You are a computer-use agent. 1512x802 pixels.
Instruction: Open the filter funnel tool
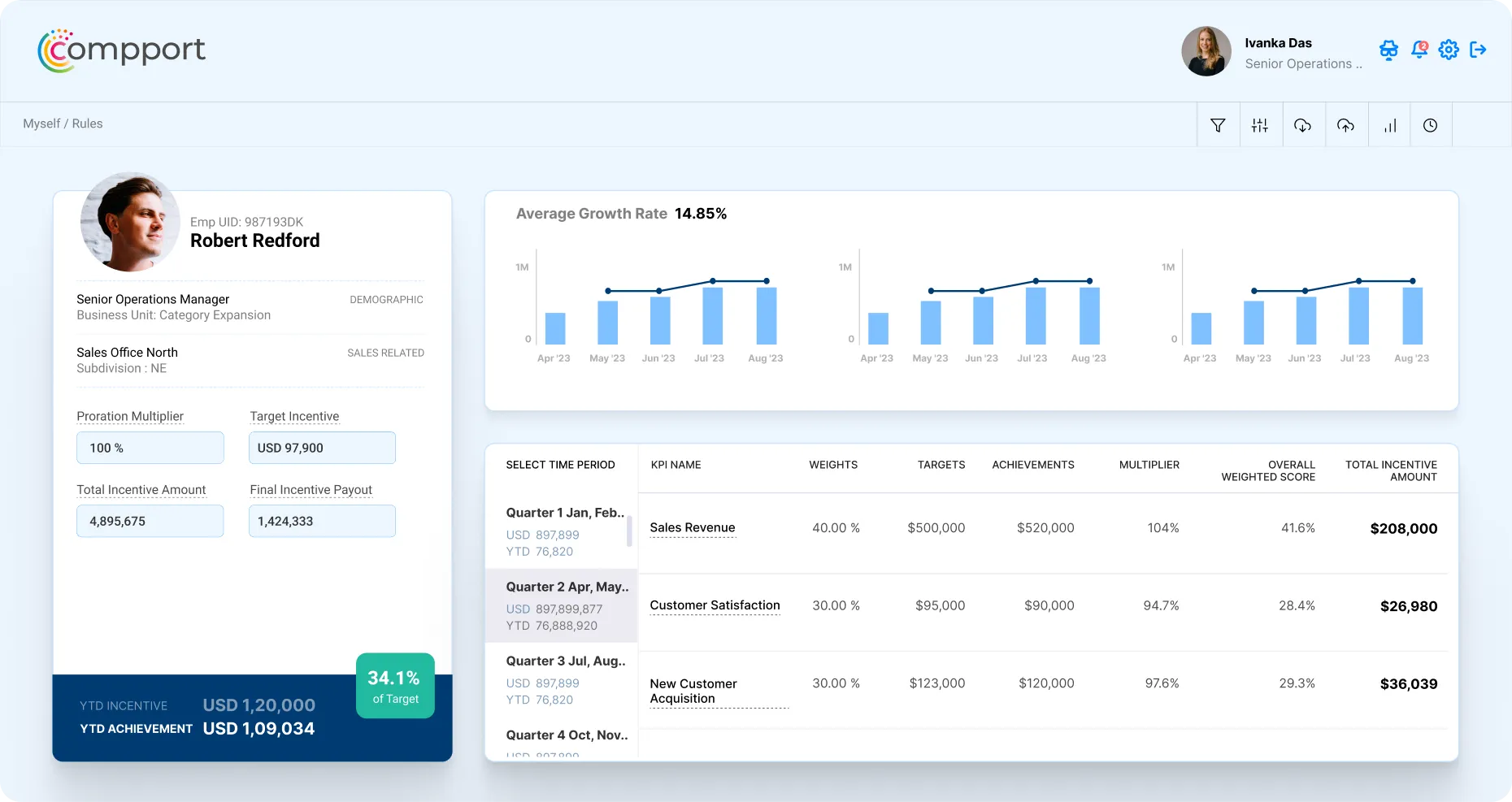(1218, 125)
